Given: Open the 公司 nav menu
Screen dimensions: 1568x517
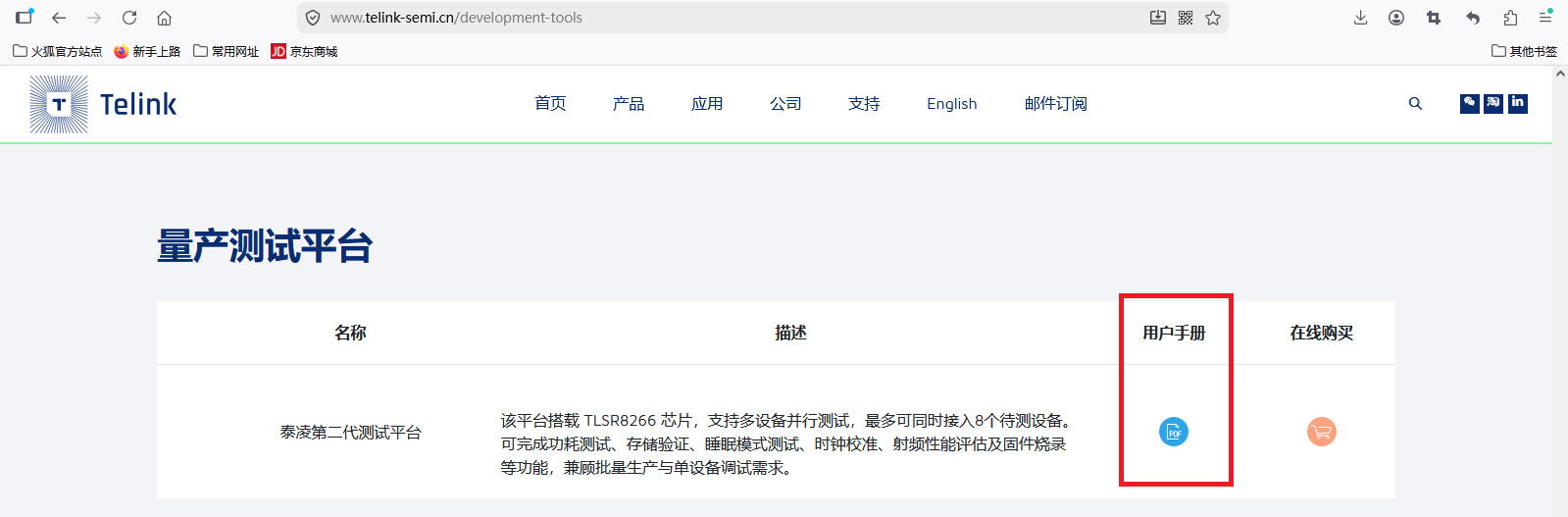Looking at the screenshot, I should click(785, 104).
